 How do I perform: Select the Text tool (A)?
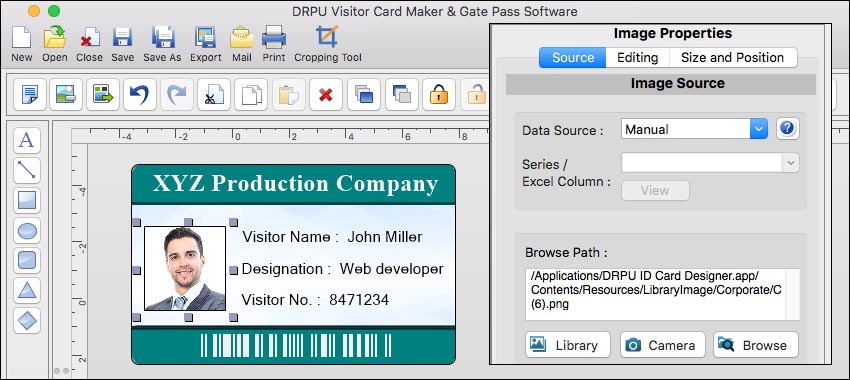click(x=27, y=140)
